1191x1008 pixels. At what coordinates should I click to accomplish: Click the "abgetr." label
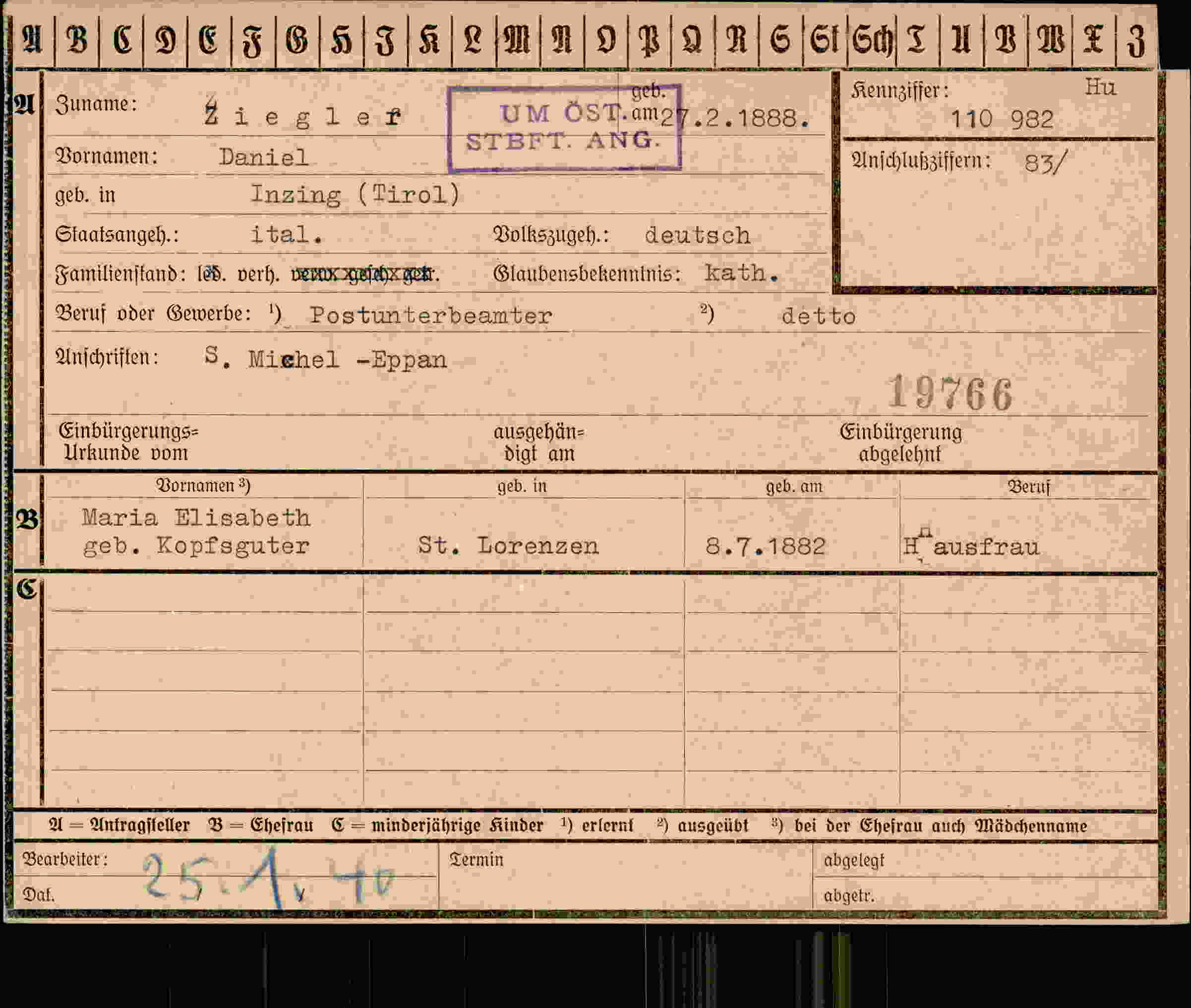(x=849, y=895)
